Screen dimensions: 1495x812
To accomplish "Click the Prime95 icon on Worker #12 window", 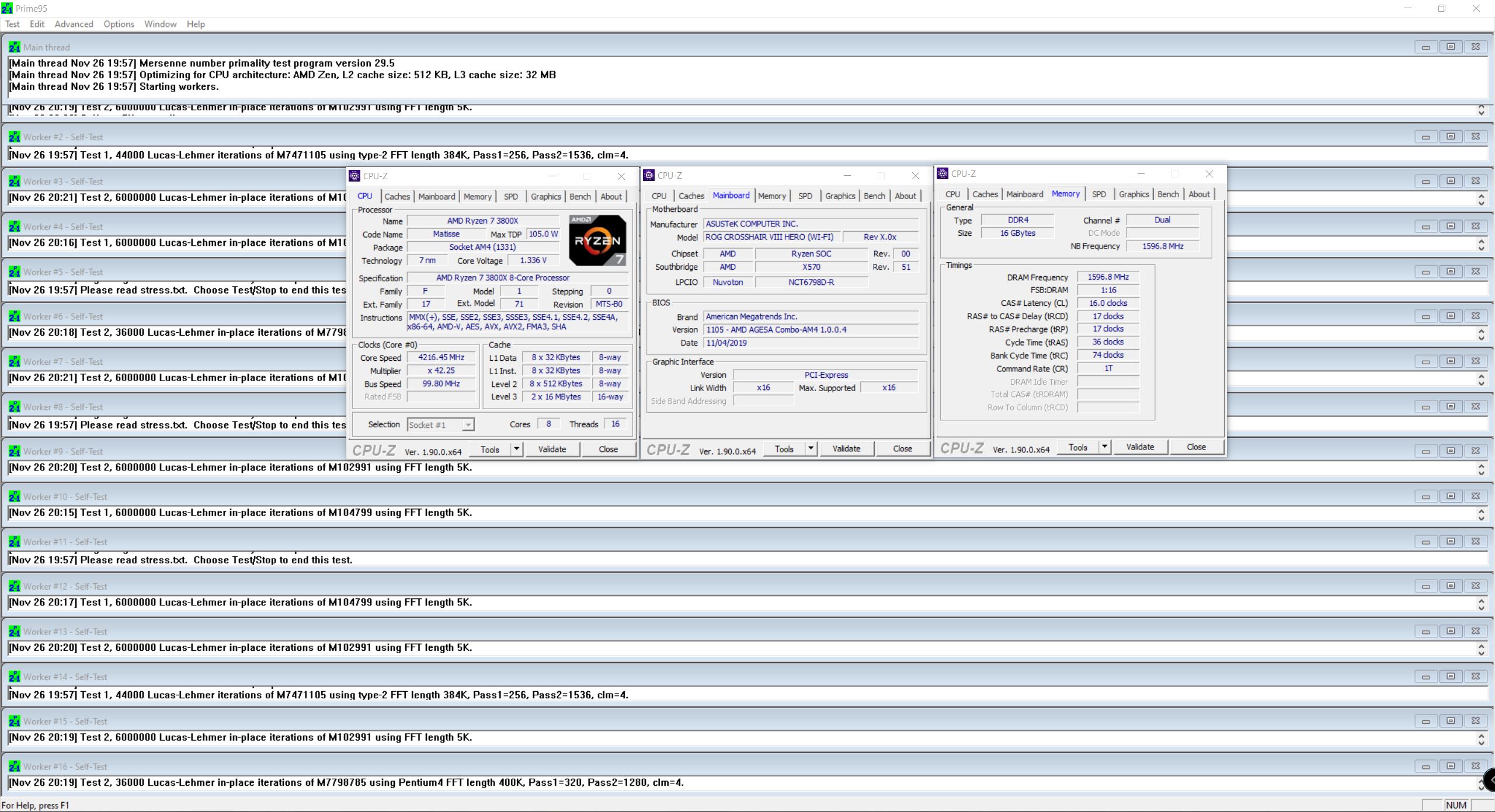I will (x=15, y=586).
